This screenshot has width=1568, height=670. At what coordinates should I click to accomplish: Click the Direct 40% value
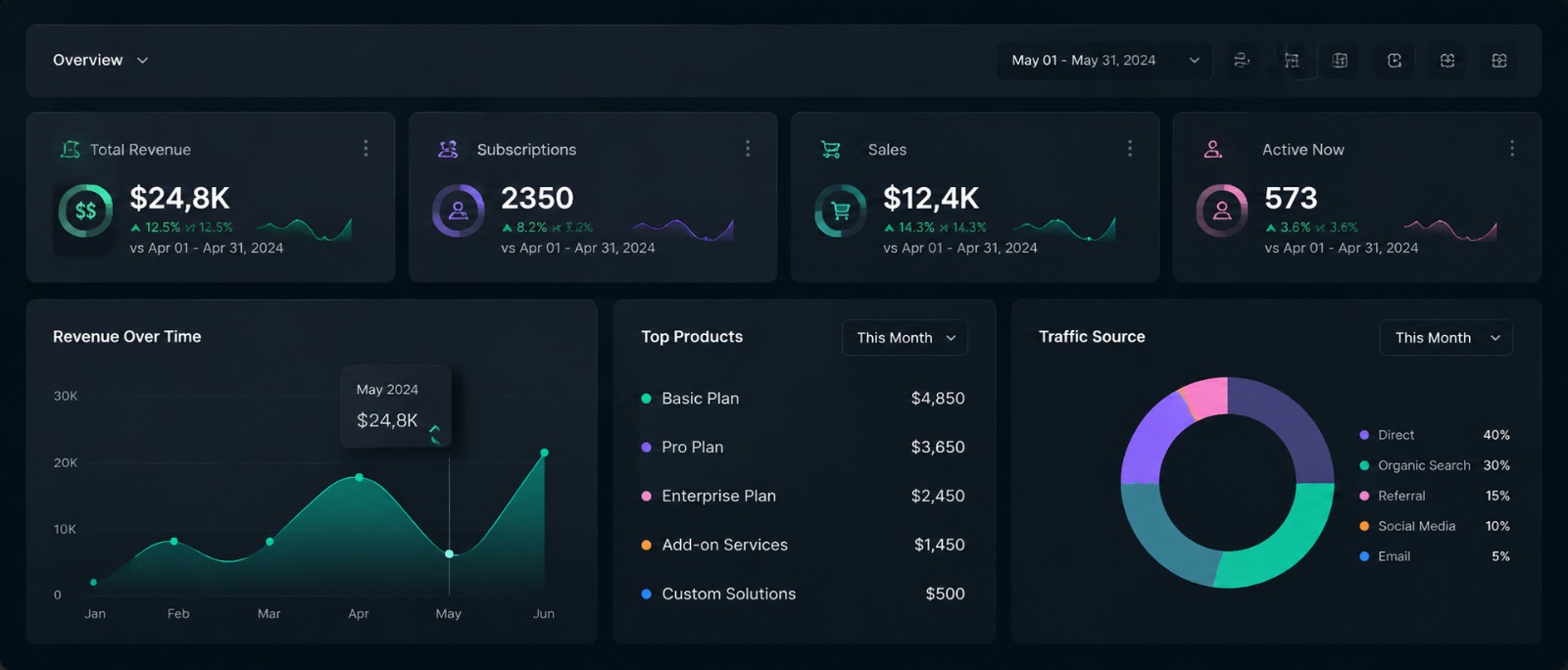point(1496,435)
